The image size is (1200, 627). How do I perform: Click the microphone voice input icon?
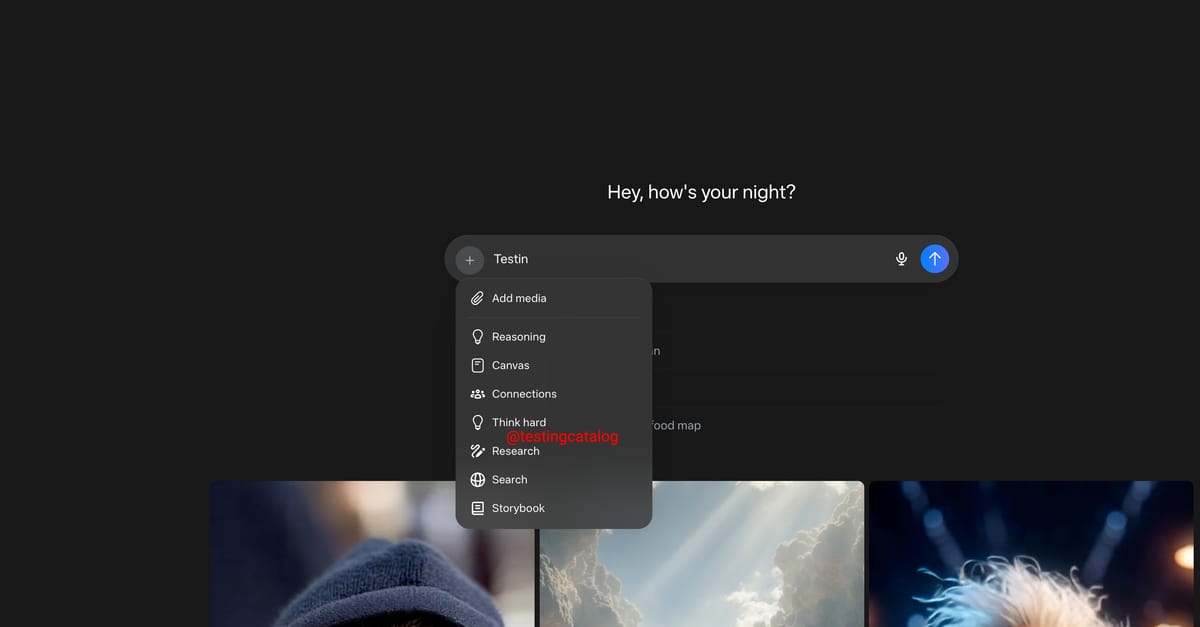(901, 259)
